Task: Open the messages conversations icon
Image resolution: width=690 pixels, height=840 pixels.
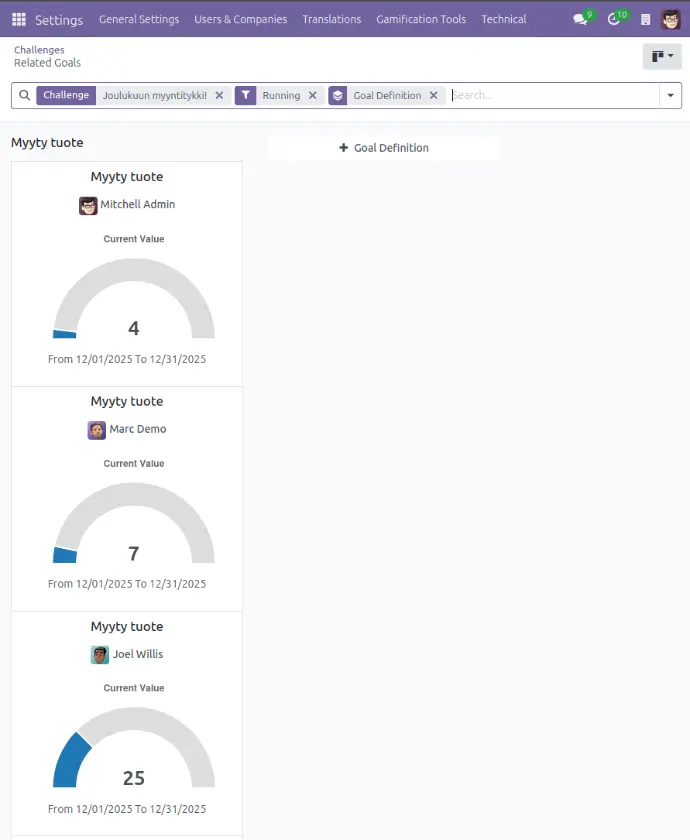Action: coord(580,19)
